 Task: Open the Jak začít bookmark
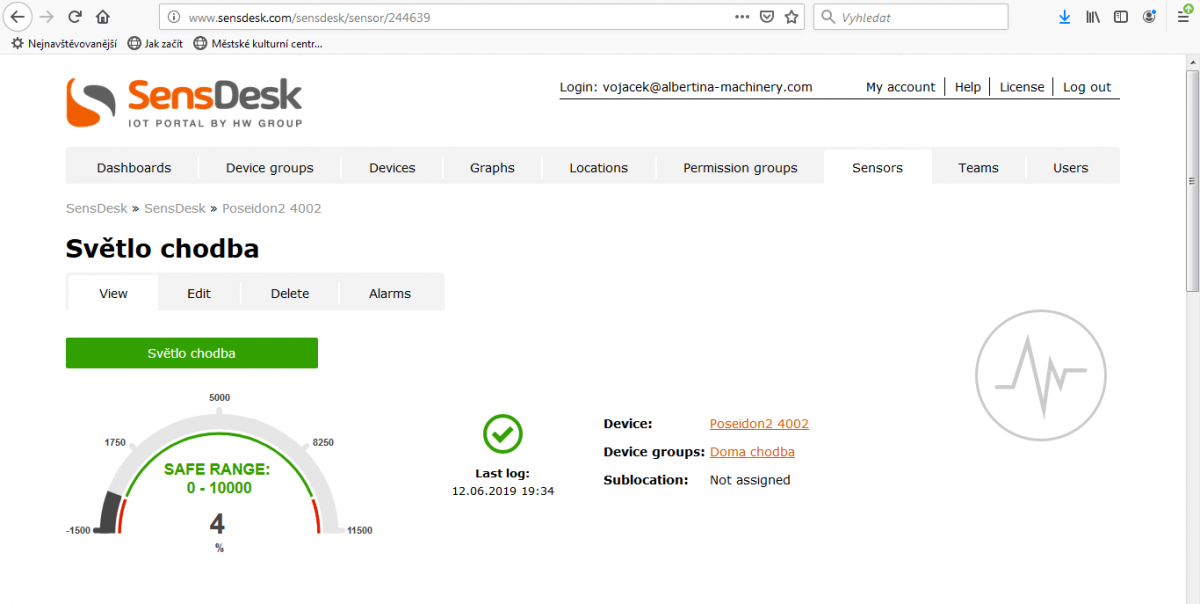tap(155, 43)
